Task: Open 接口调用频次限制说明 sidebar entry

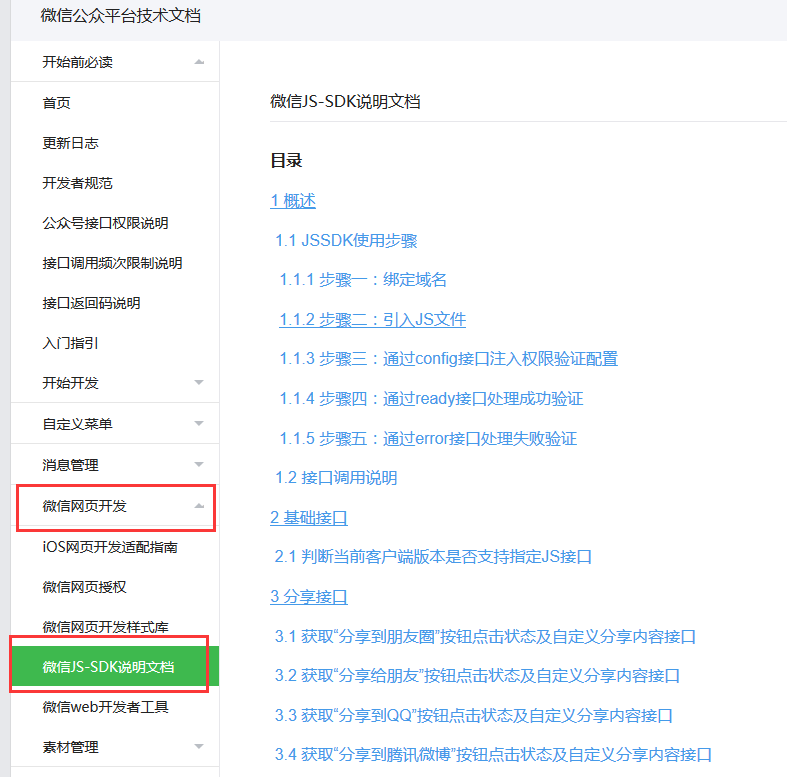Action: tap(112, 263)
